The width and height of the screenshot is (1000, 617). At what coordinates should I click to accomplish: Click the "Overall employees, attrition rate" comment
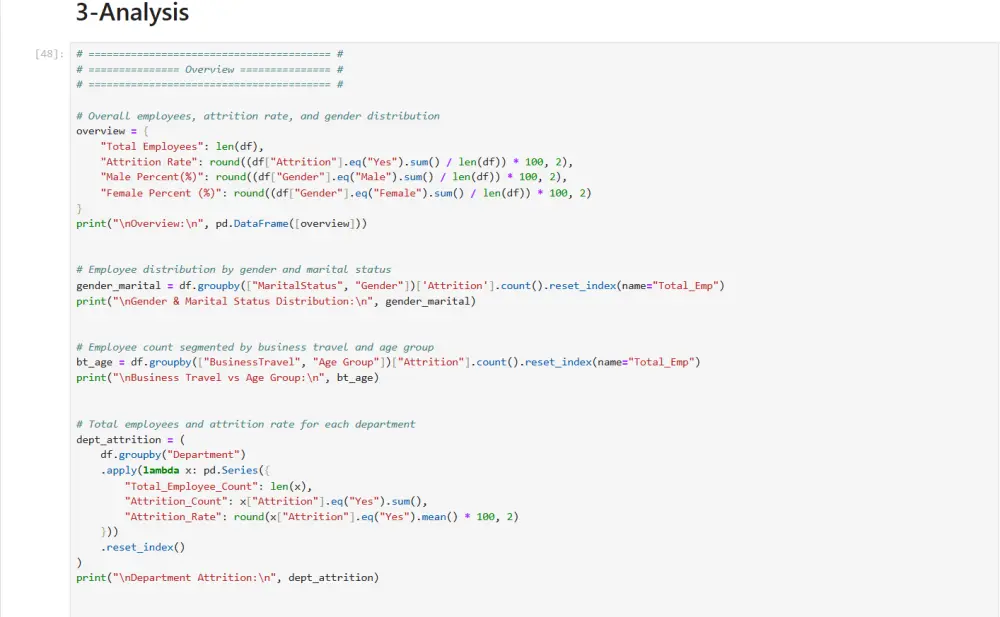(x=258, y=116)
